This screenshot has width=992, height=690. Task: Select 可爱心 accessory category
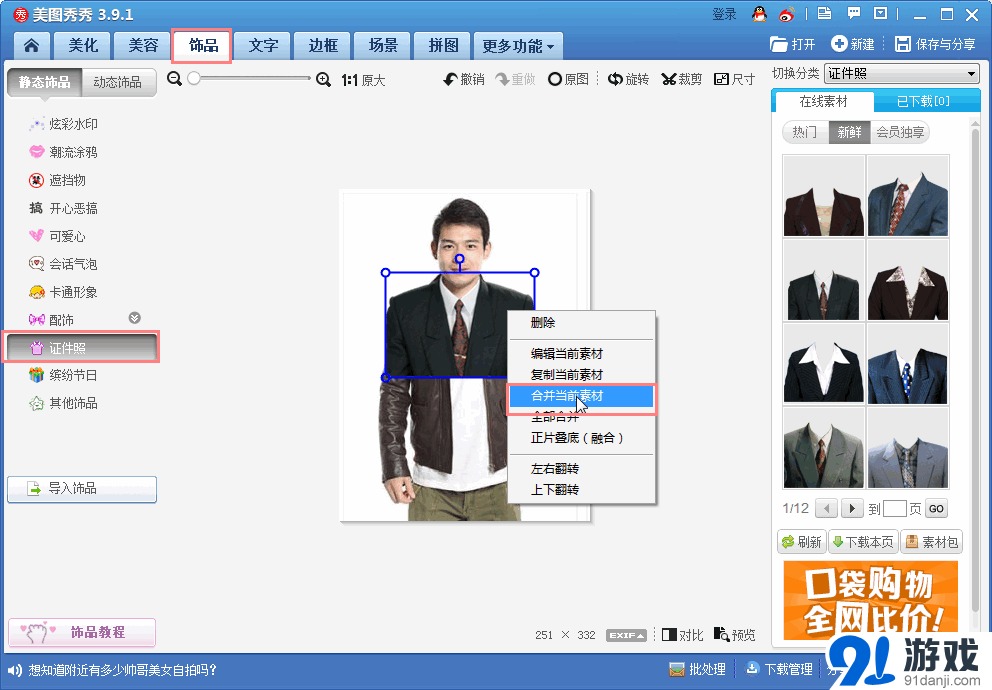57,236
